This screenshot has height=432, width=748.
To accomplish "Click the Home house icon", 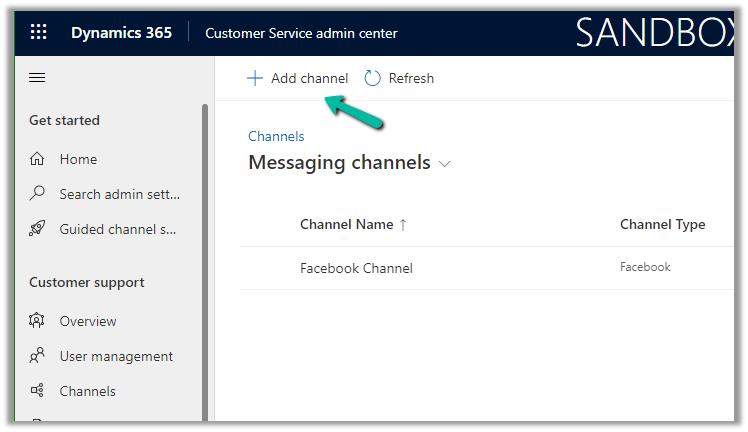I will [x=38, y=159].
